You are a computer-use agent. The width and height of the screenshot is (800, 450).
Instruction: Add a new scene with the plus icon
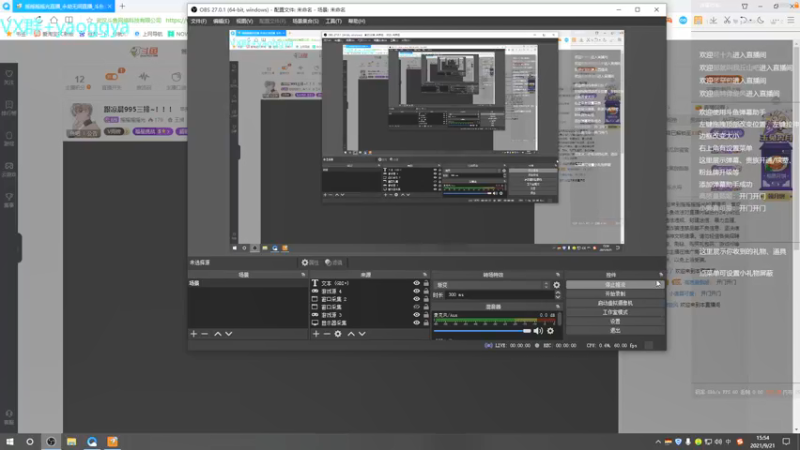pyautogui.click(x=193, y=334)
